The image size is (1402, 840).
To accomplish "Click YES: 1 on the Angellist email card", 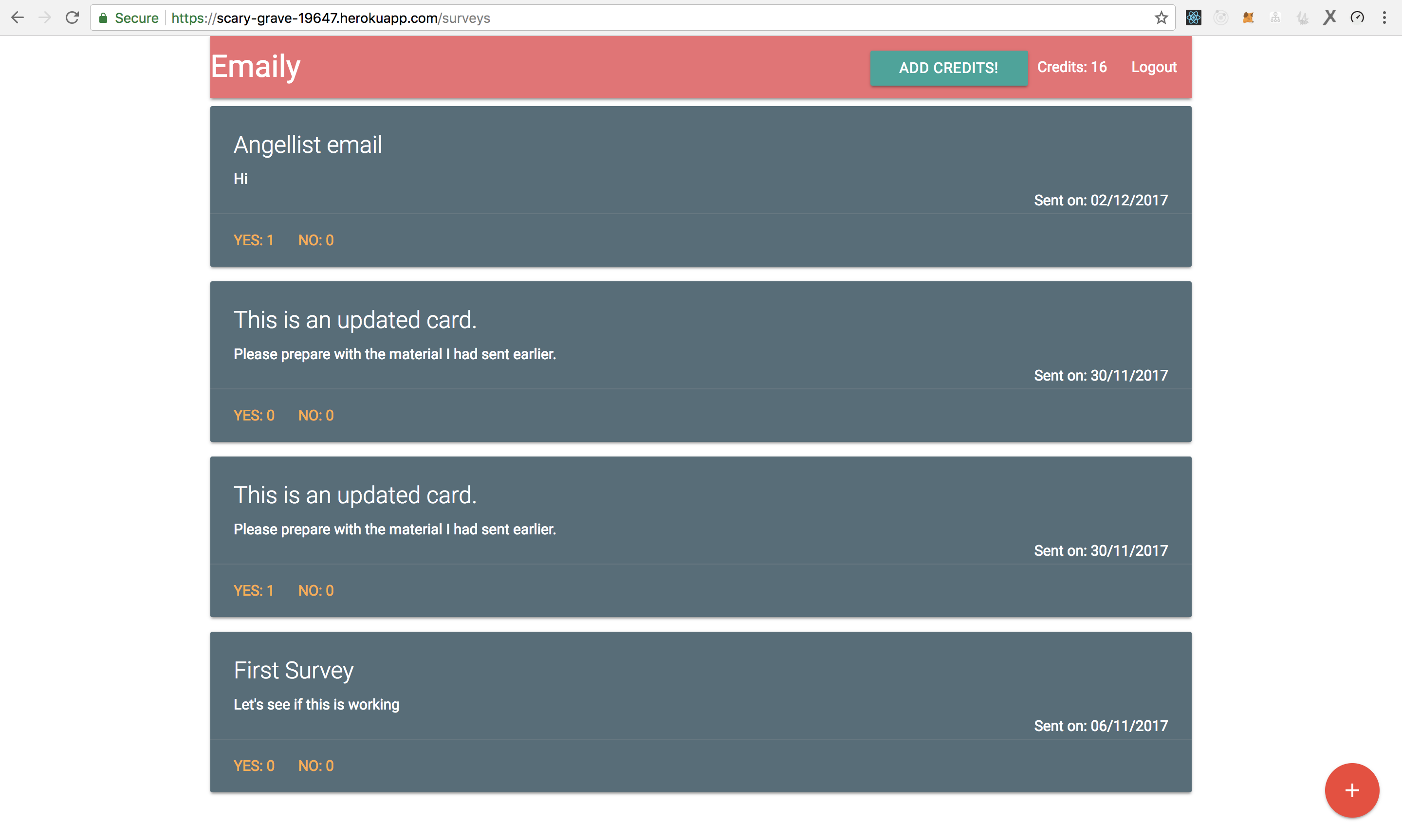I will click(x=253, y=240).
